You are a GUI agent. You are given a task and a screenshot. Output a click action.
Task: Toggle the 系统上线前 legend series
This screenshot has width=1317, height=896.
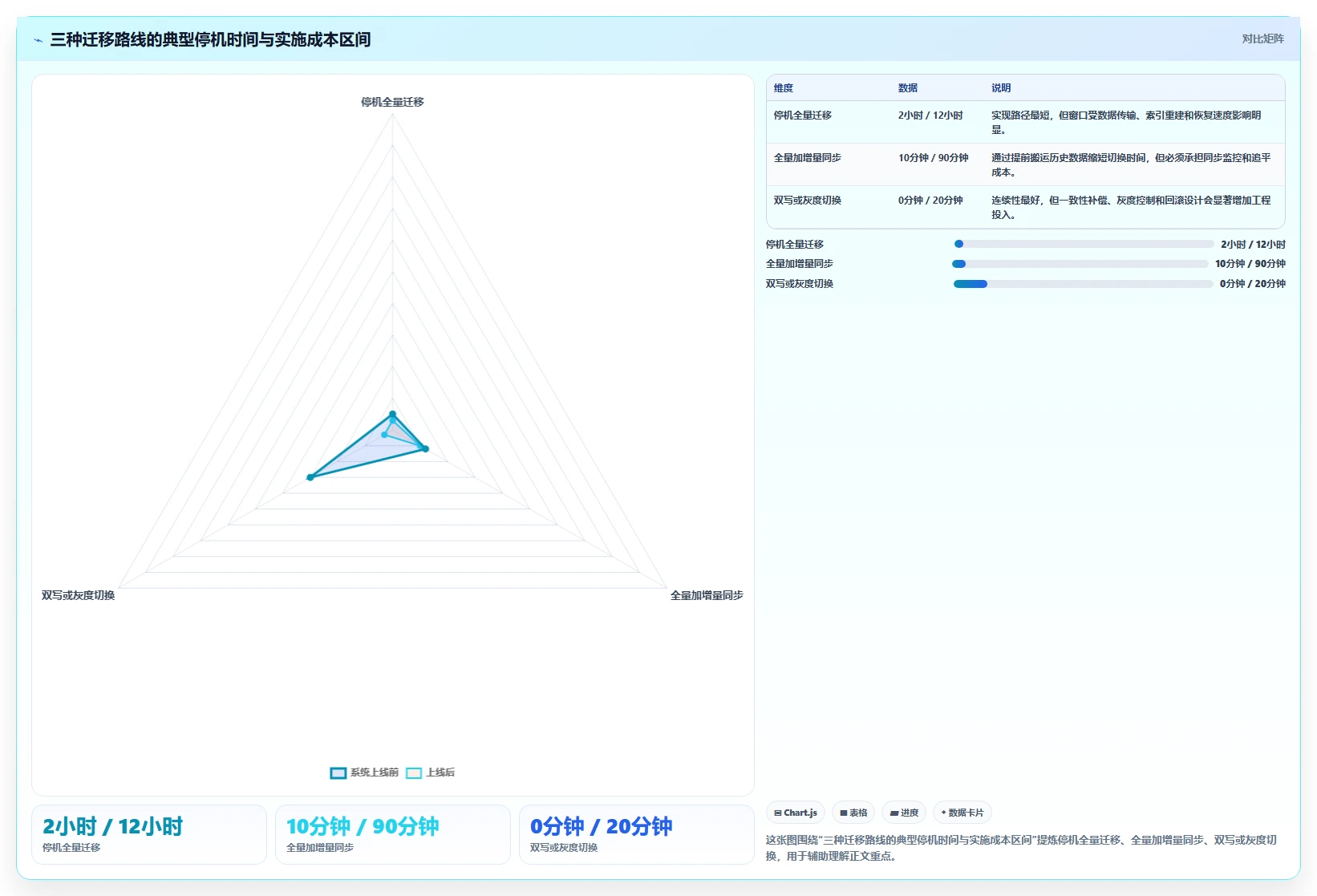[x=364, y=772]
